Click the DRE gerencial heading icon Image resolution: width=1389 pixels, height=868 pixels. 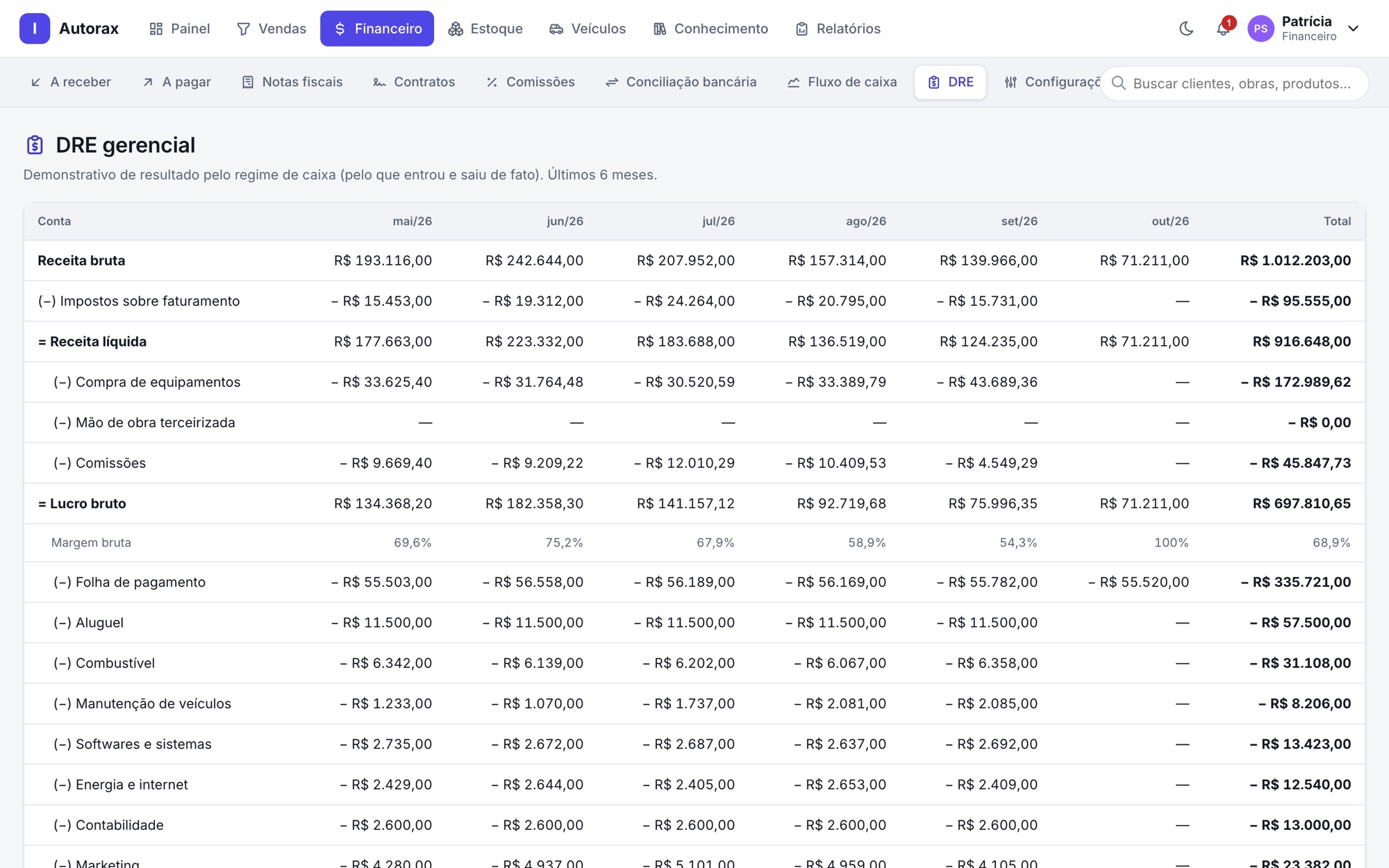35,145
